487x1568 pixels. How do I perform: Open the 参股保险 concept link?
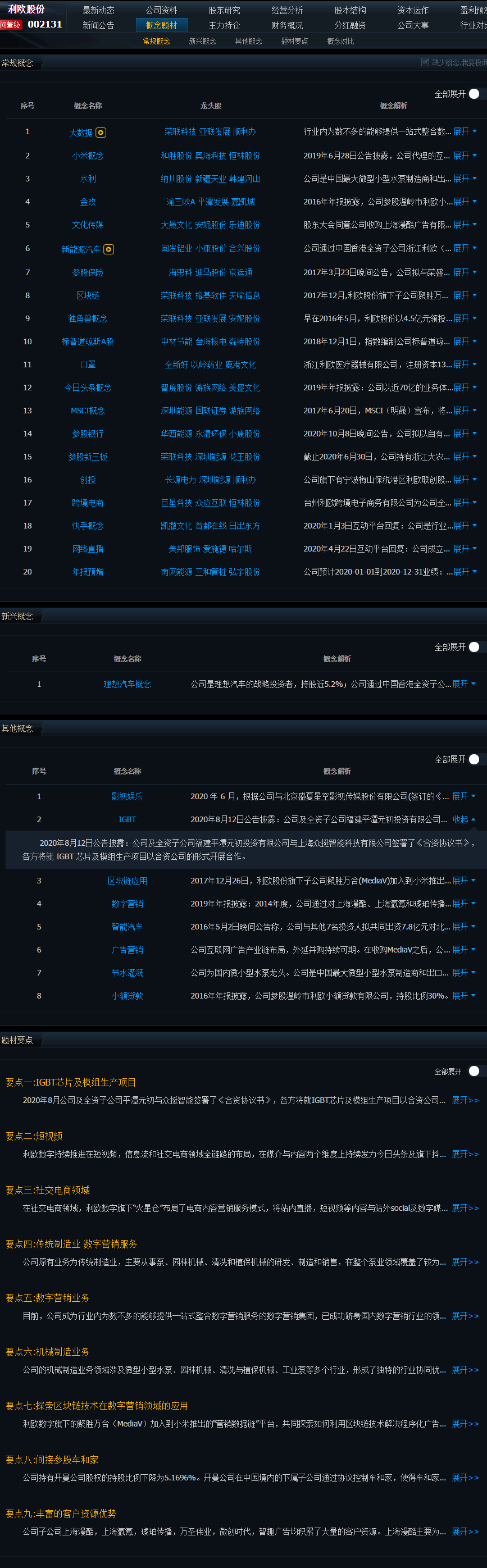[88, 273]
